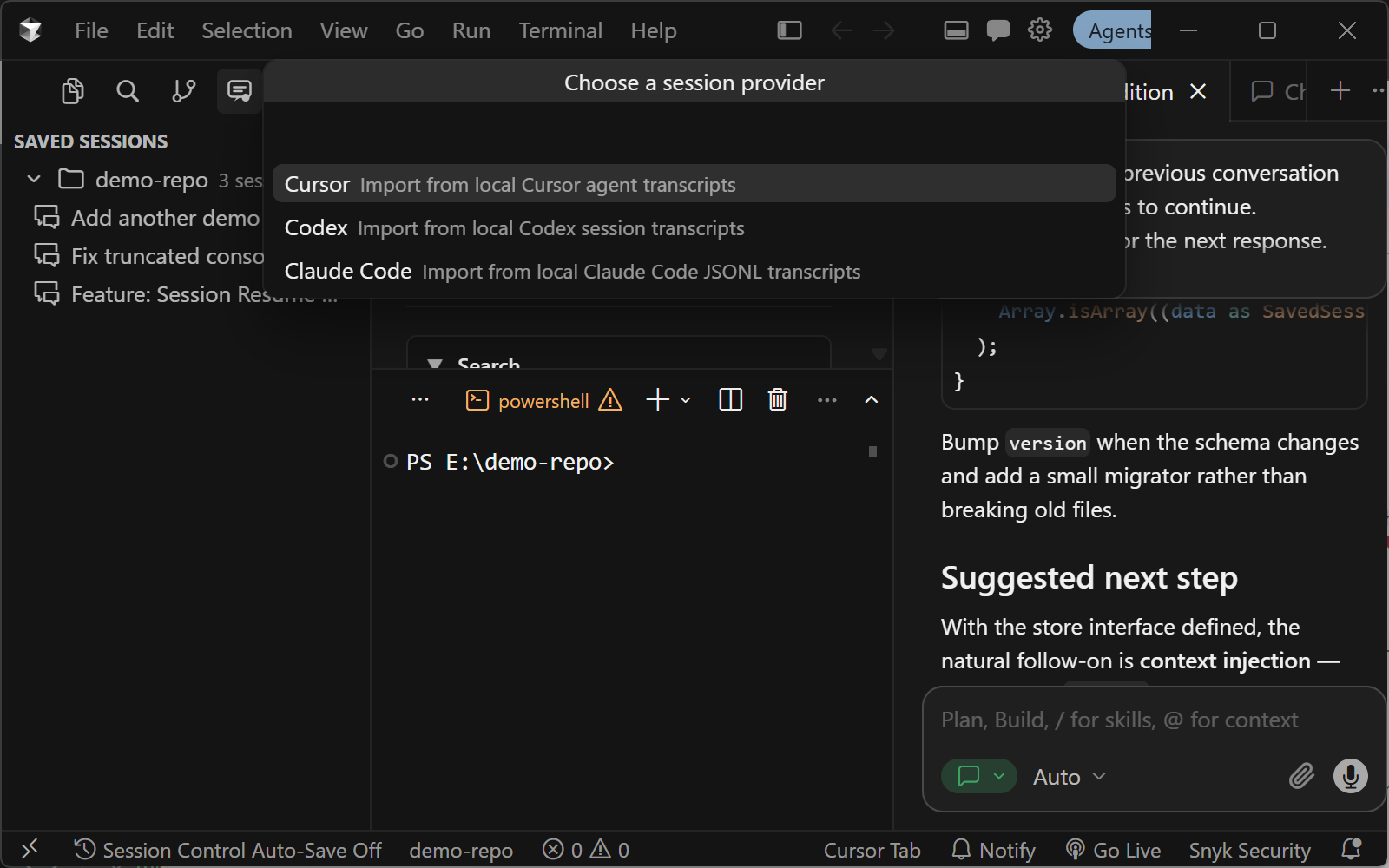
Task: Select the Saved Sessions chat icon
Action: click(239, 91)
